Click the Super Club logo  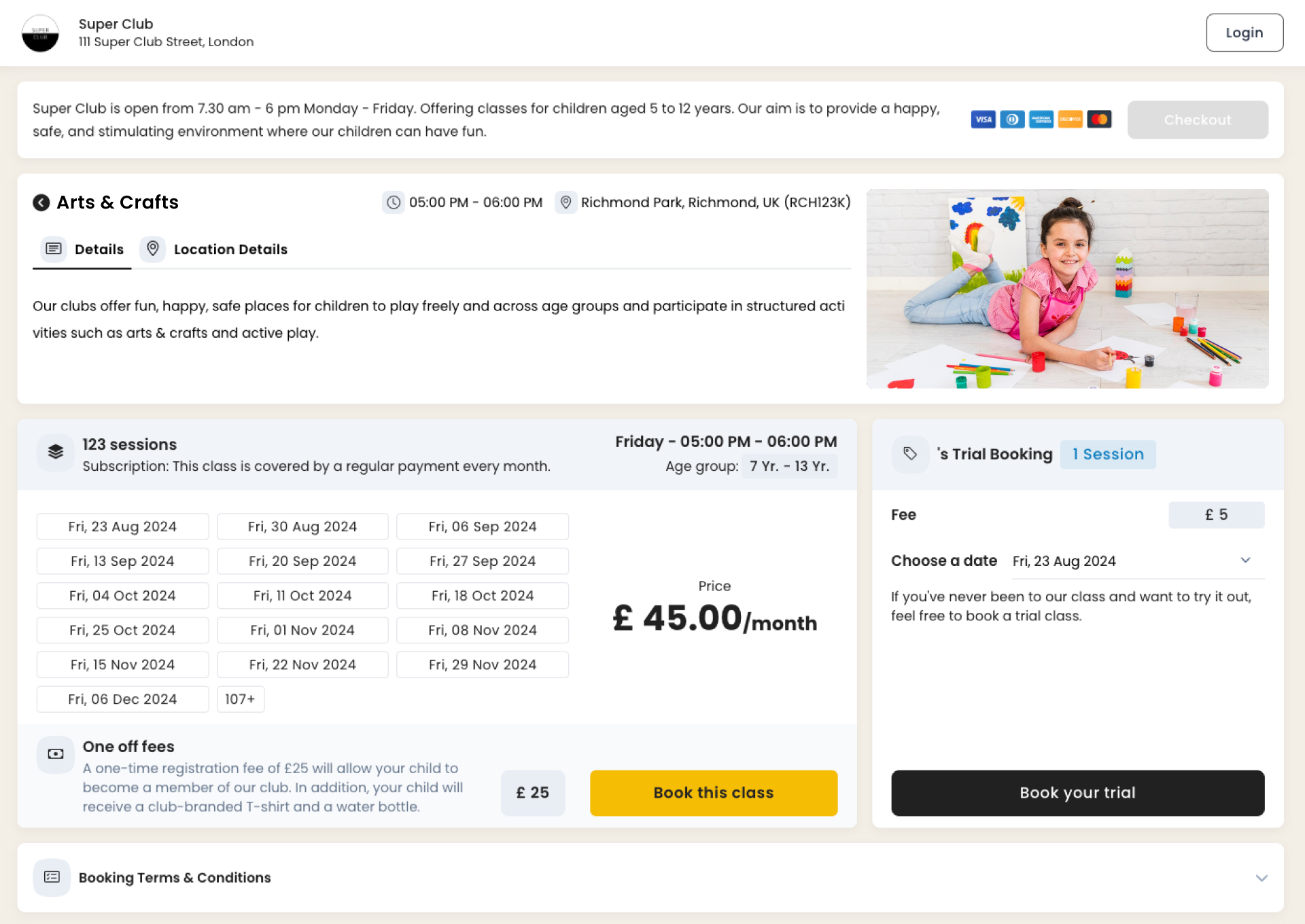40,33
